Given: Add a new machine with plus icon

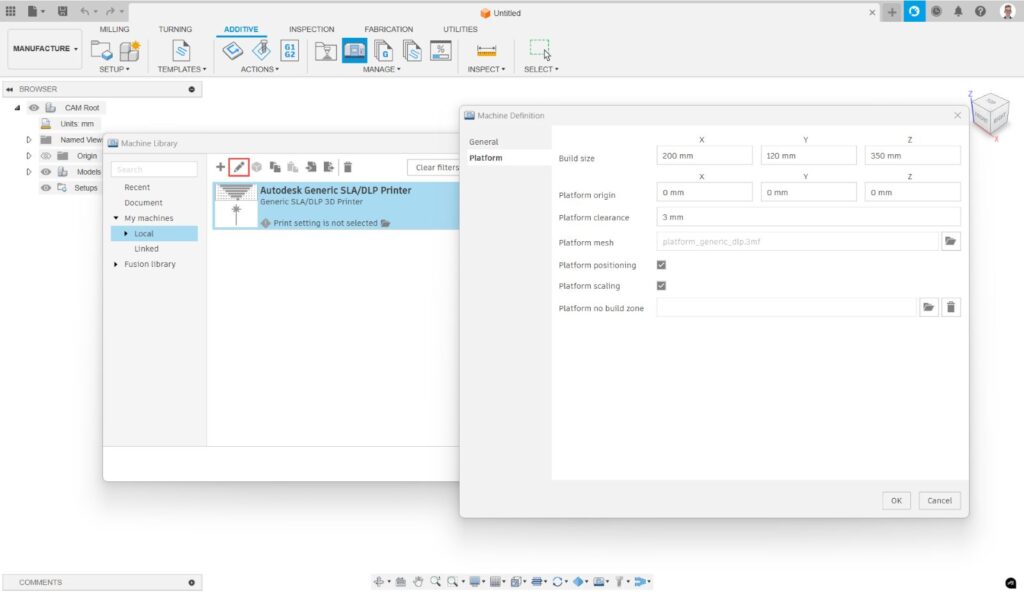Looking at the screenshot, I should pos(220,167).
